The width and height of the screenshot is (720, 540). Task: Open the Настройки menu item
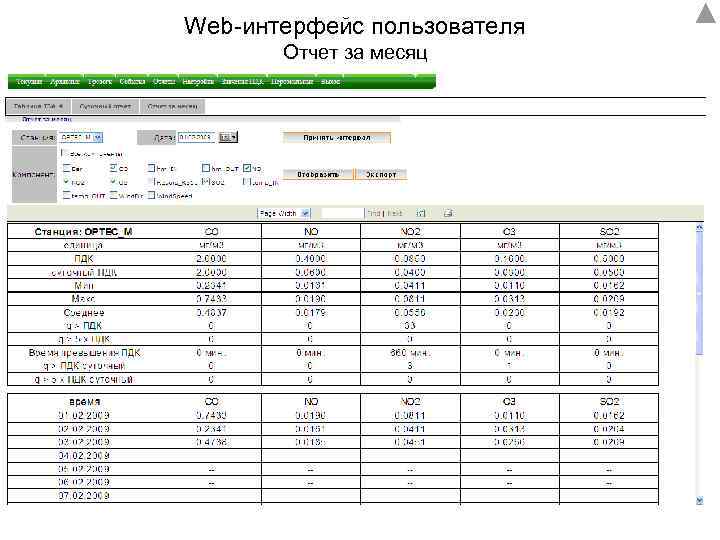(198, 82)
